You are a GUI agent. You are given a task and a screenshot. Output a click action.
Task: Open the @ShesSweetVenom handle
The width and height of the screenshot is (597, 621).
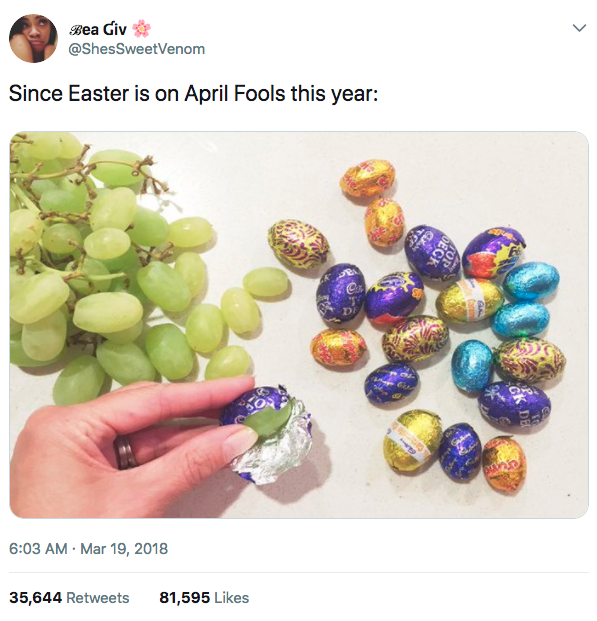click(x=137, y=49)
